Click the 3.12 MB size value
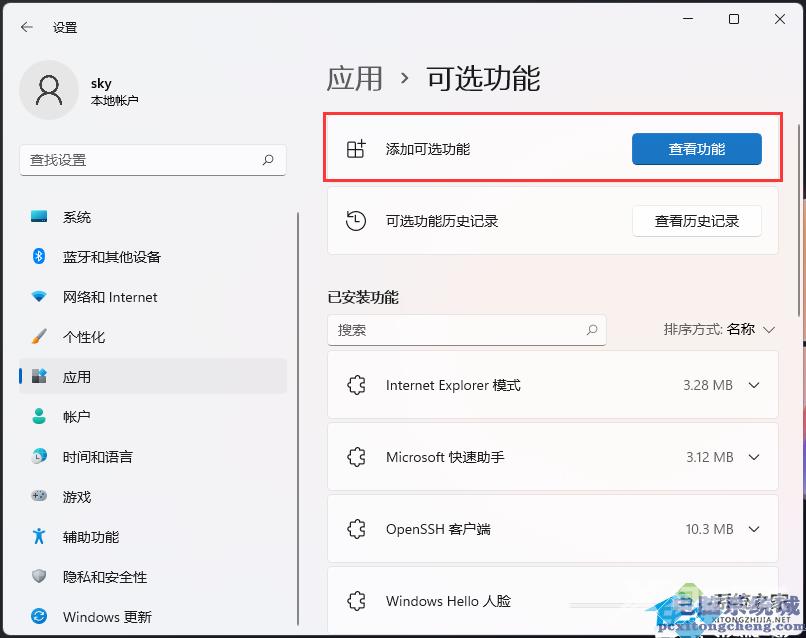 tap(709, 457)
